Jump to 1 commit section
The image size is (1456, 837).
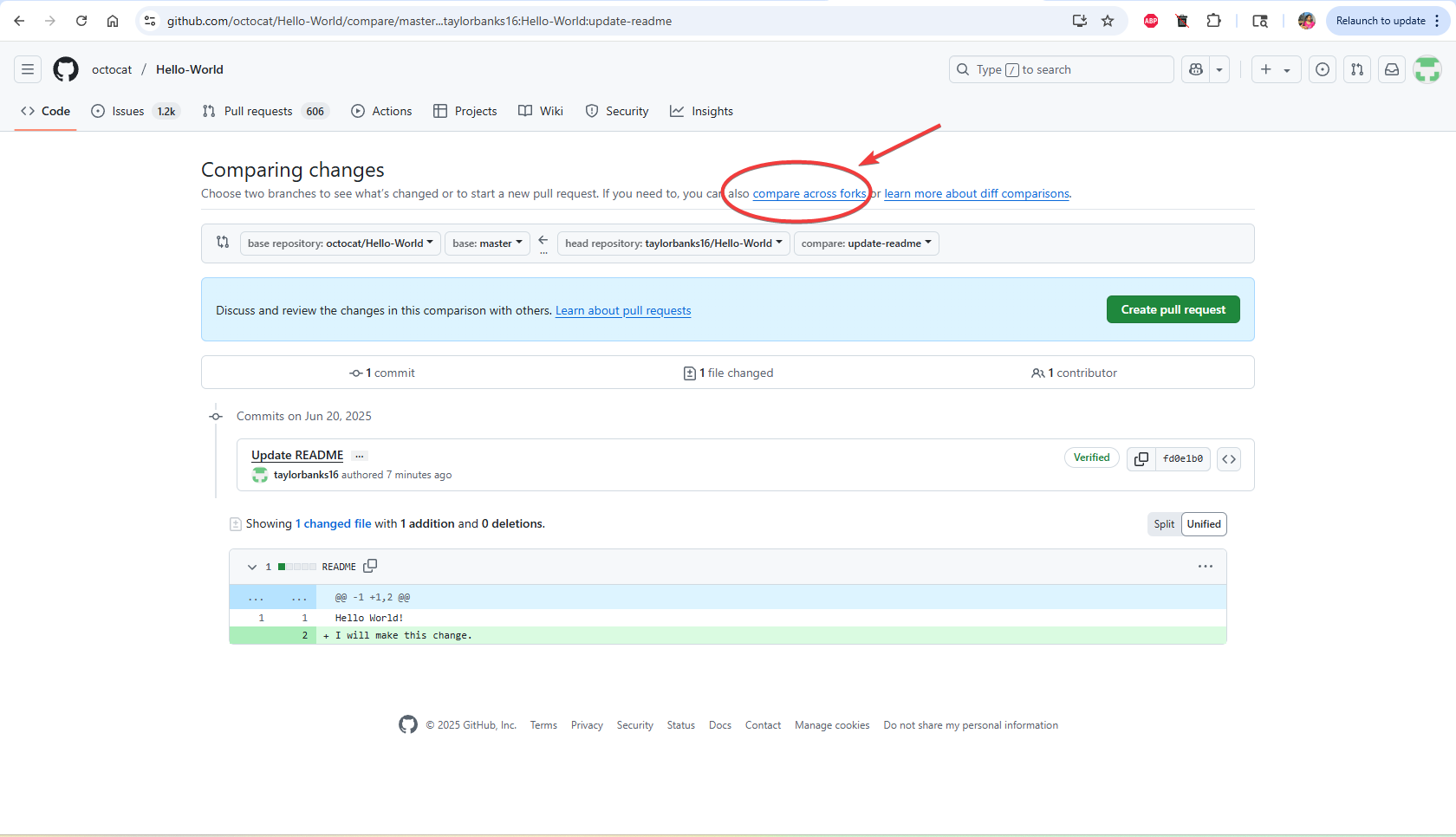382,373
